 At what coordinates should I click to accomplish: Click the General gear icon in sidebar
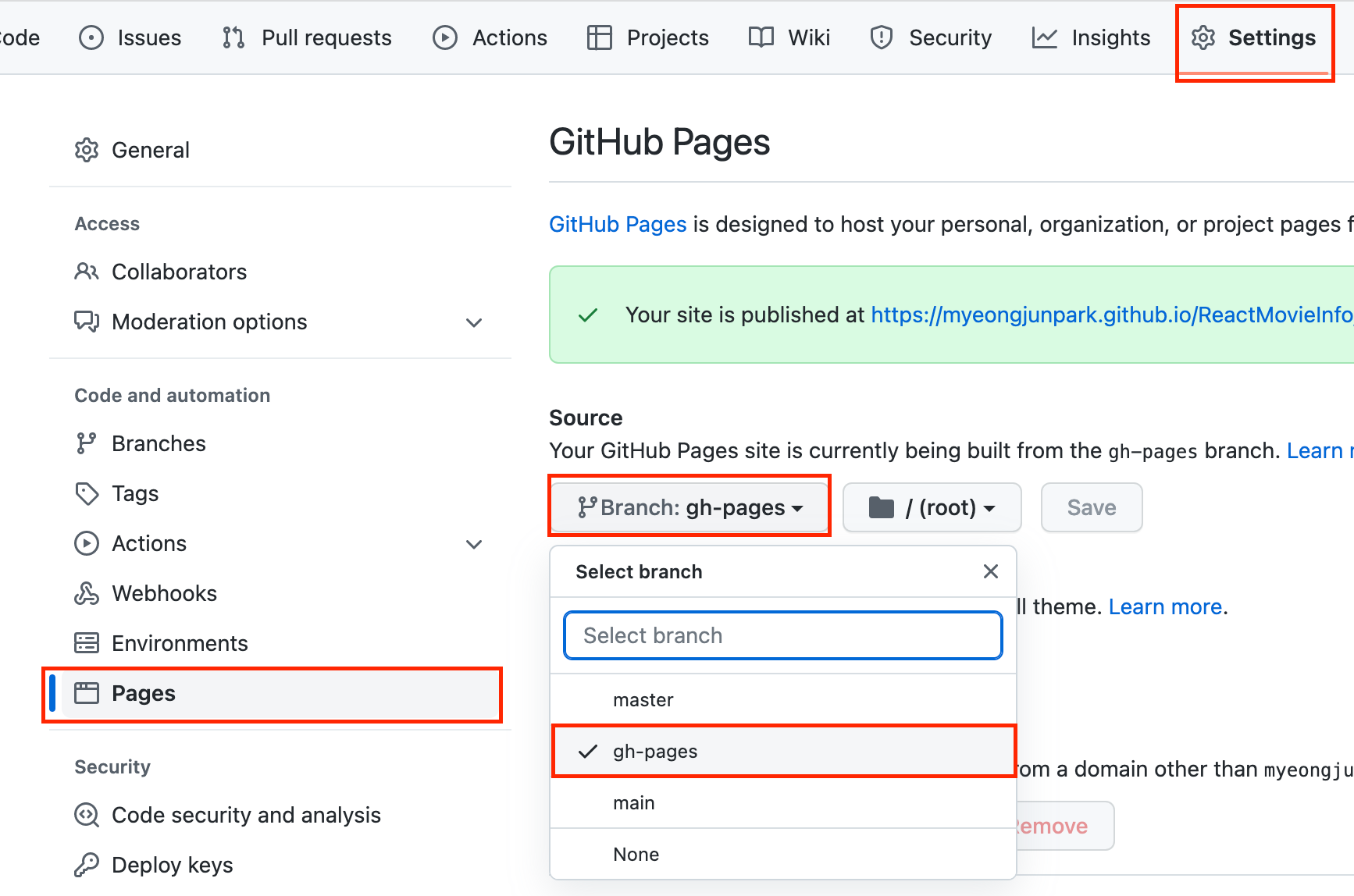[x=87, y=150]
